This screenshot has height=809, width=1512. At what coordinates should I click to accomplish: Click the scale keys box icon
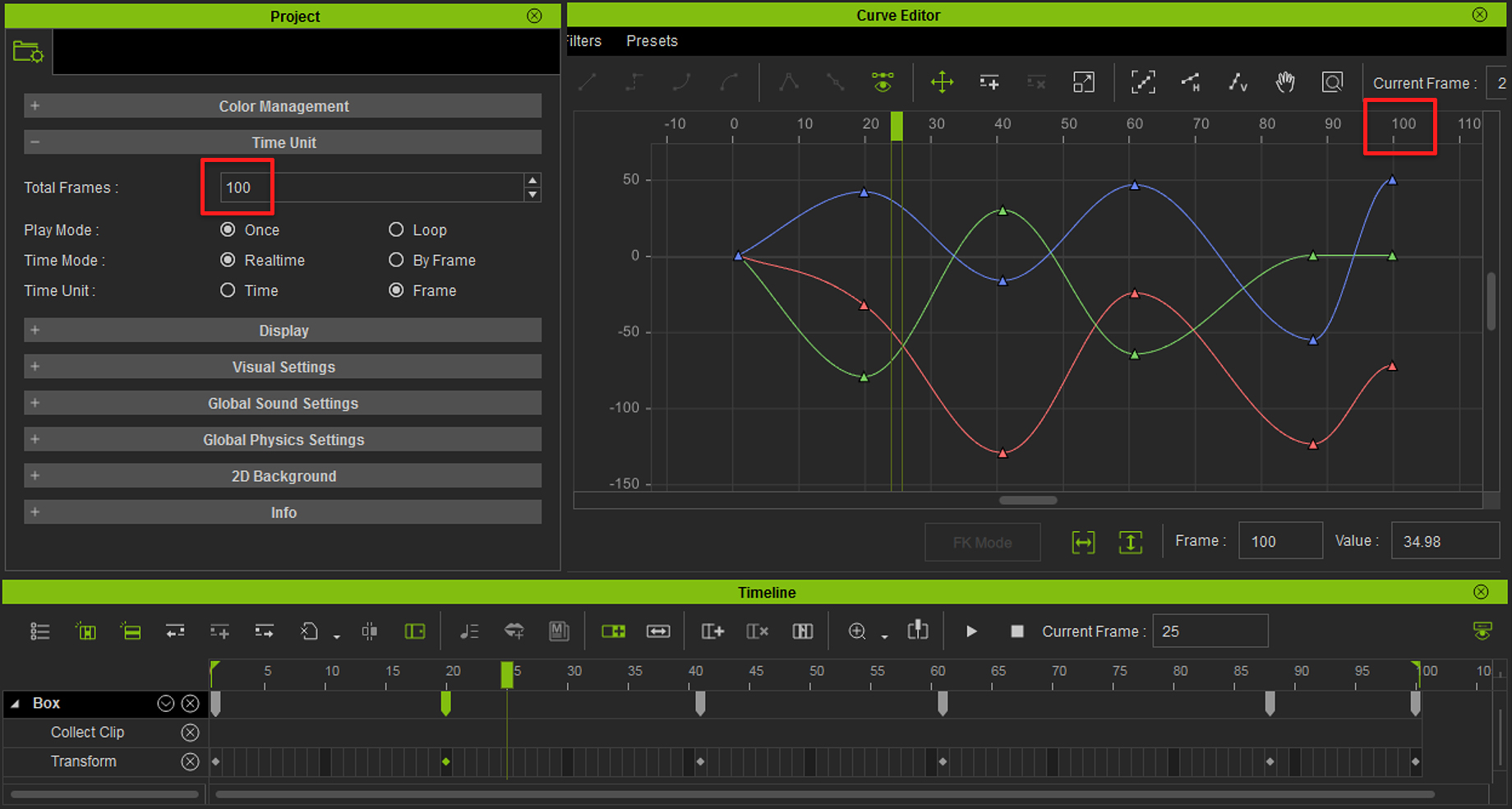pos(1084,81)
